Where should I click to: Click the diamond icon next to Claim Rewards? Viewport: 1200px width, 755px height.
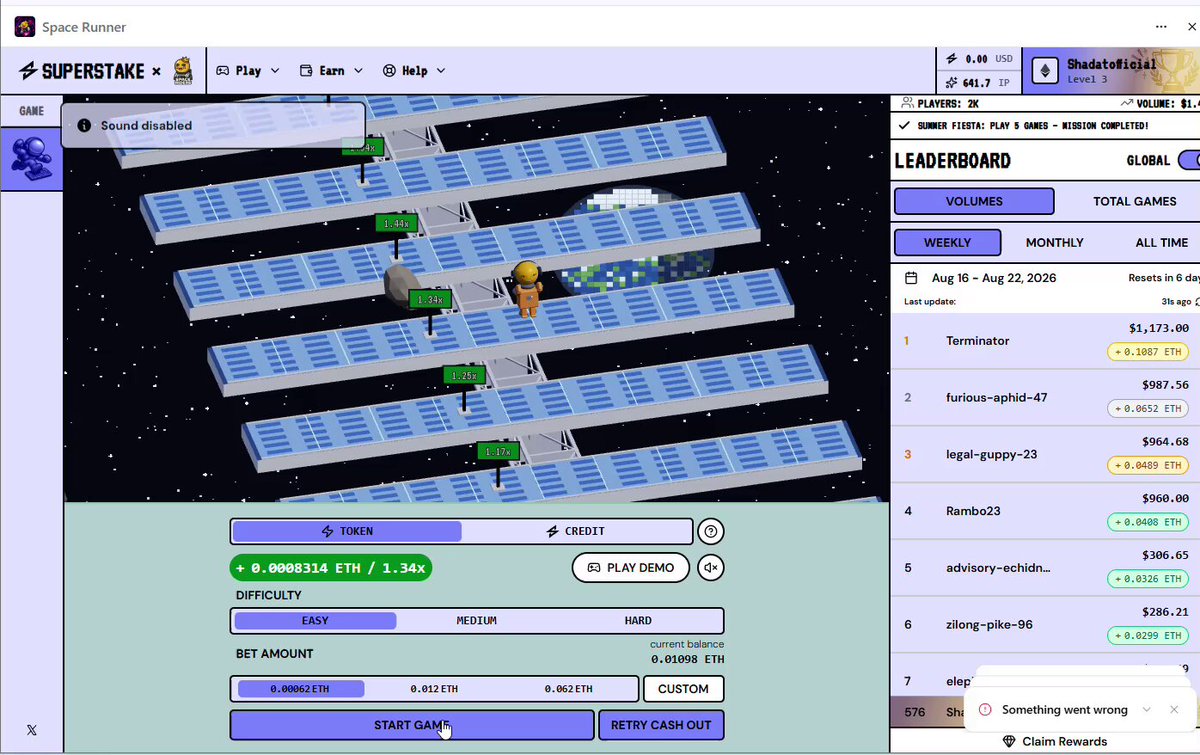coord(1009,741)
